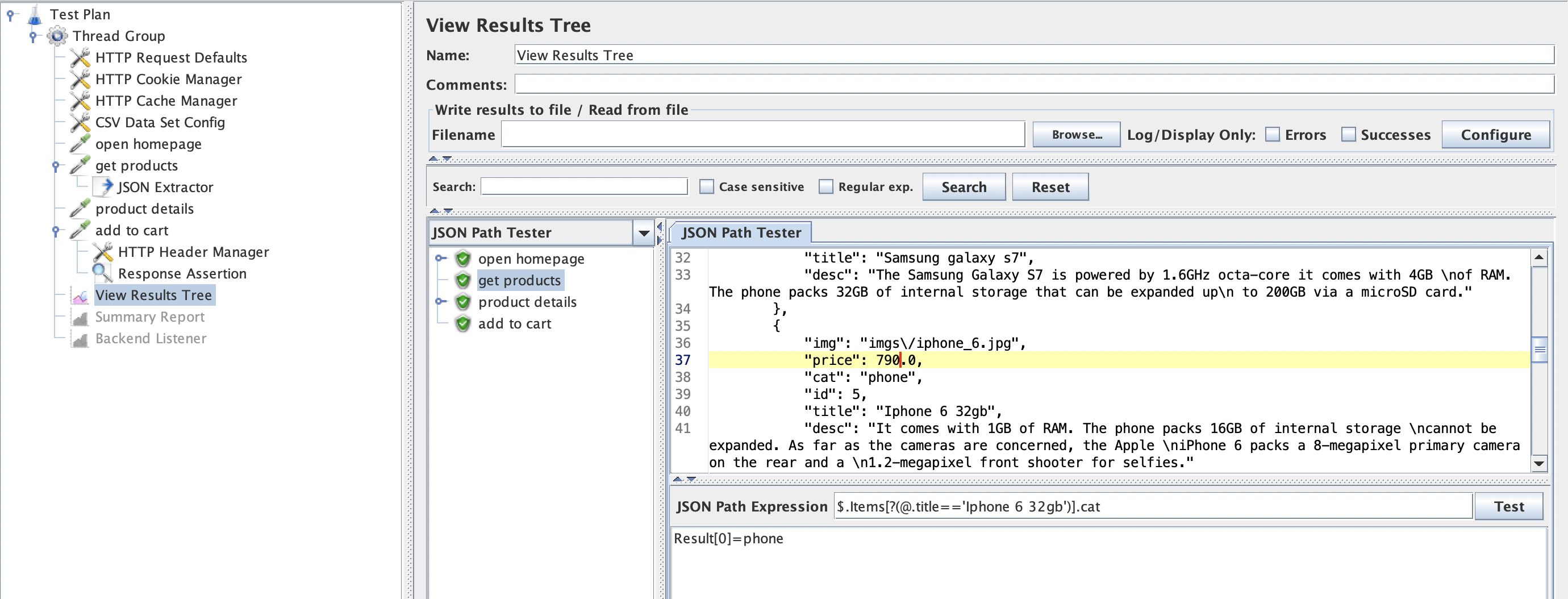
Task: Open the Configure dialog
Action: tap(1495, 135)
